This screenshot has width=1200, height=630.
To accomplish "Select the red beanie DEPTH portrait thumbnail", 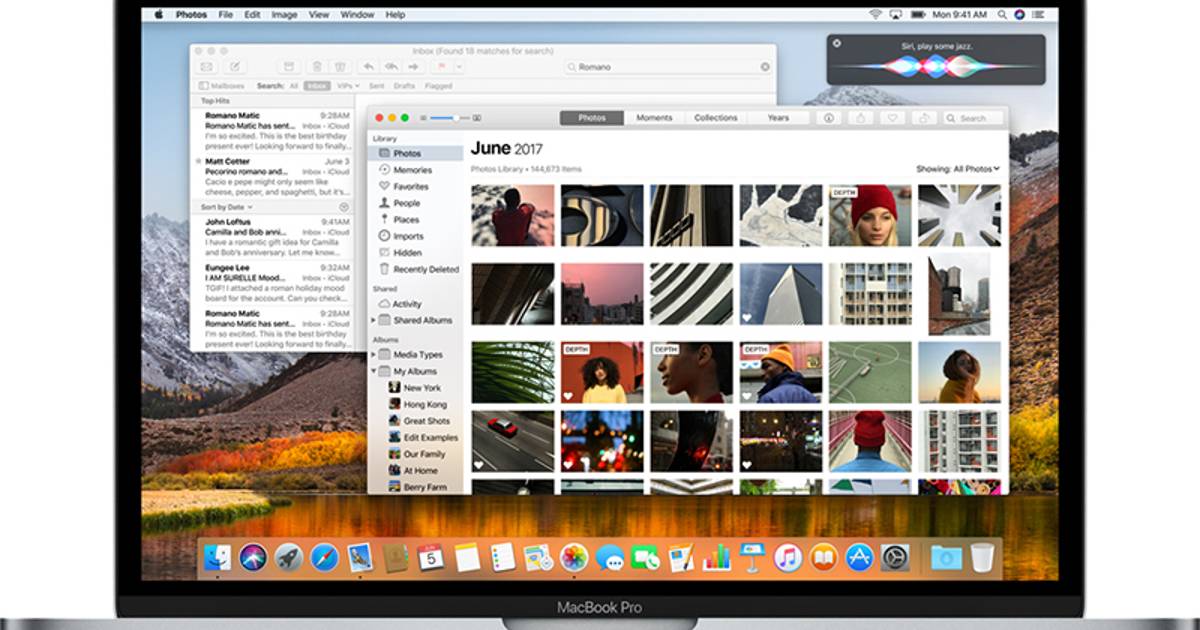I will point(869,215).
